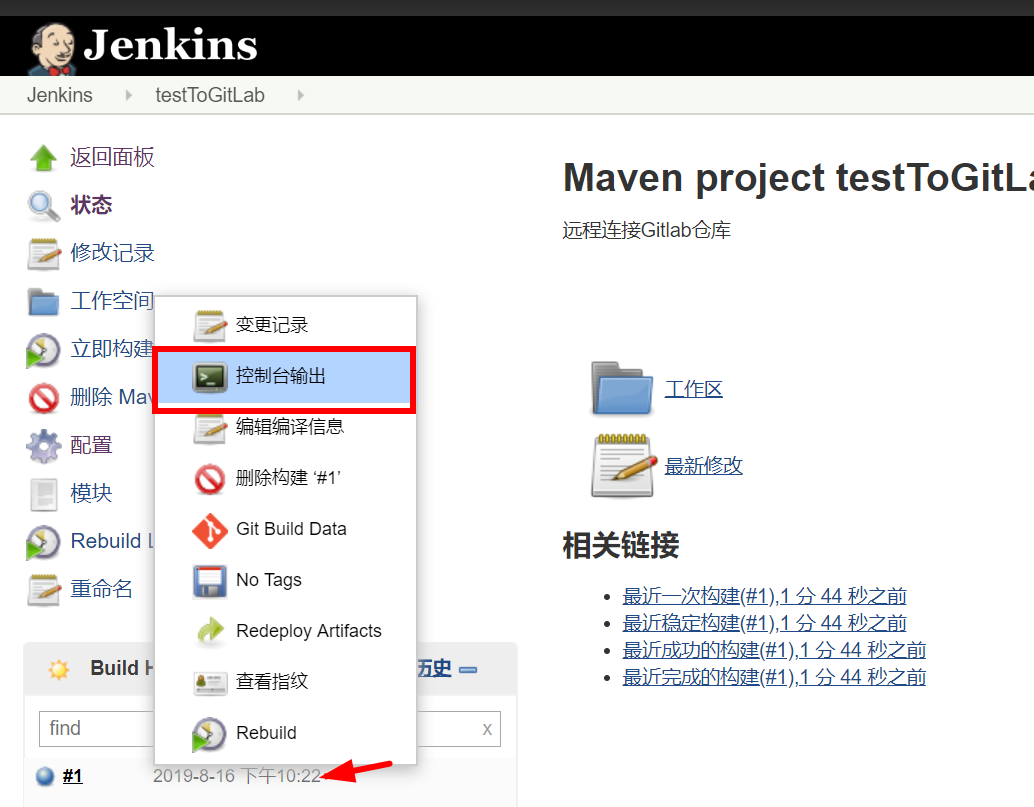The width and height of the screenshot is (1034, 807).
Task: Collapse the trend toggle dash in Build History
Action: point(468,670)
